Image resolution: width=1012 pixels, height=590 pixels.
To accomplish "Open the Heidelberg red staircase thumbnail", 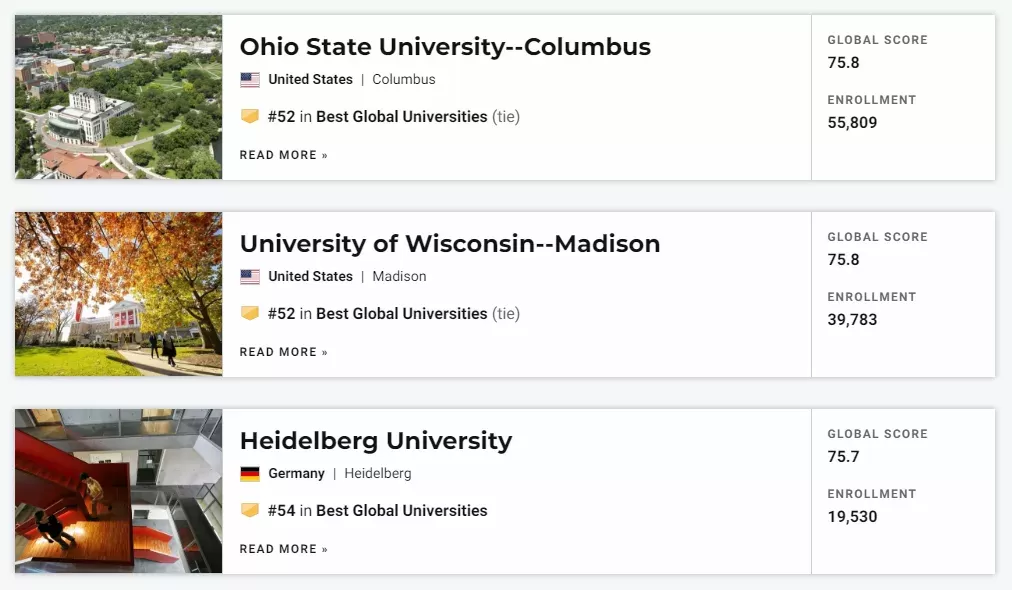I will coord(119,491).
